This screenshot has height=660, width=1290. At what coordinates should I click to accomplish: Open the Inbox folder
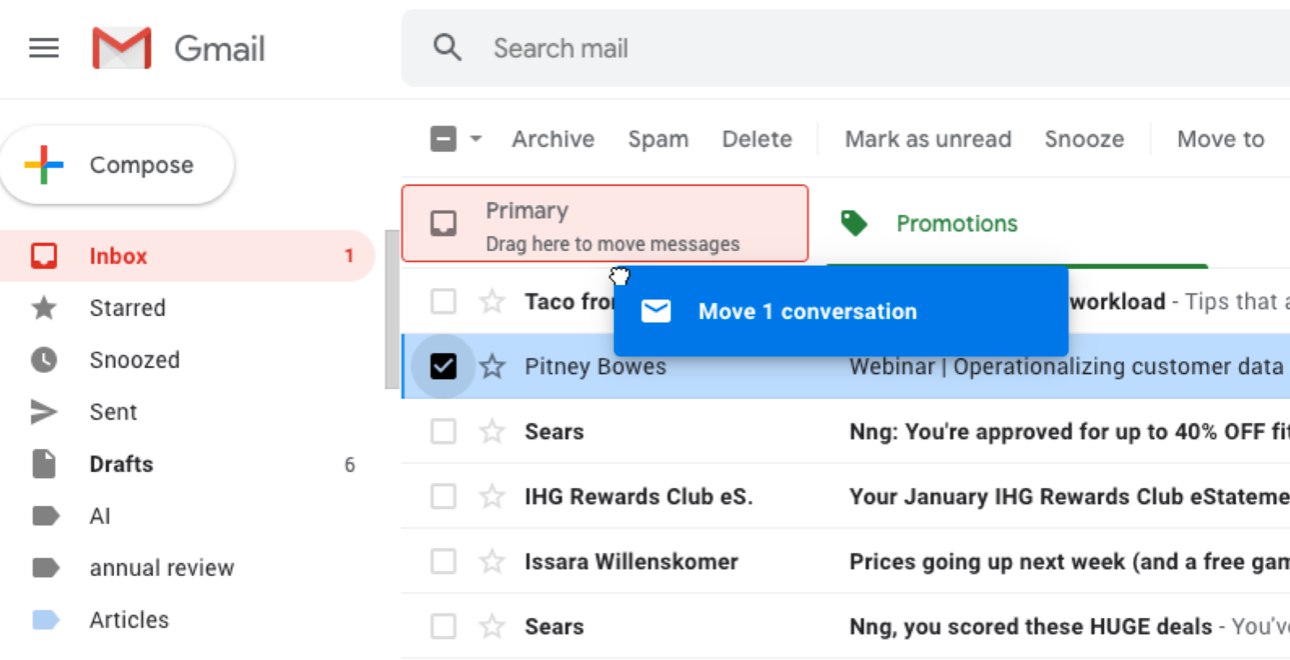tap(187, 256)
